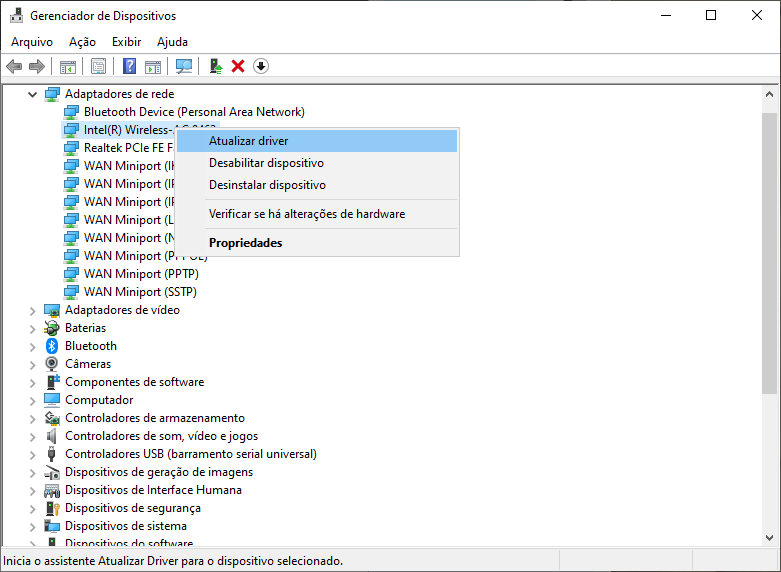Select Bluetooth Device (Personal Area Network)
The width and height of the screenshot is (781, 572).
coord(194,112)
